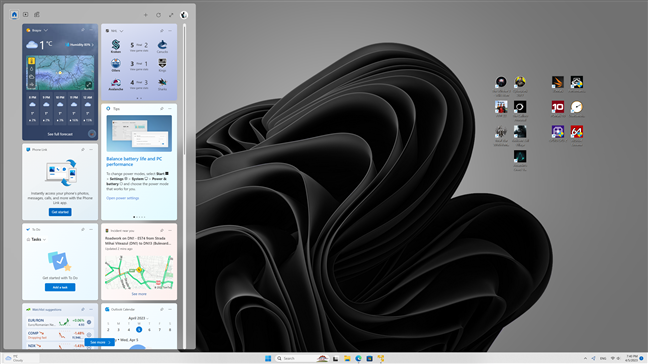
Task: Pin the NHL widget
Action: [162, 31]
